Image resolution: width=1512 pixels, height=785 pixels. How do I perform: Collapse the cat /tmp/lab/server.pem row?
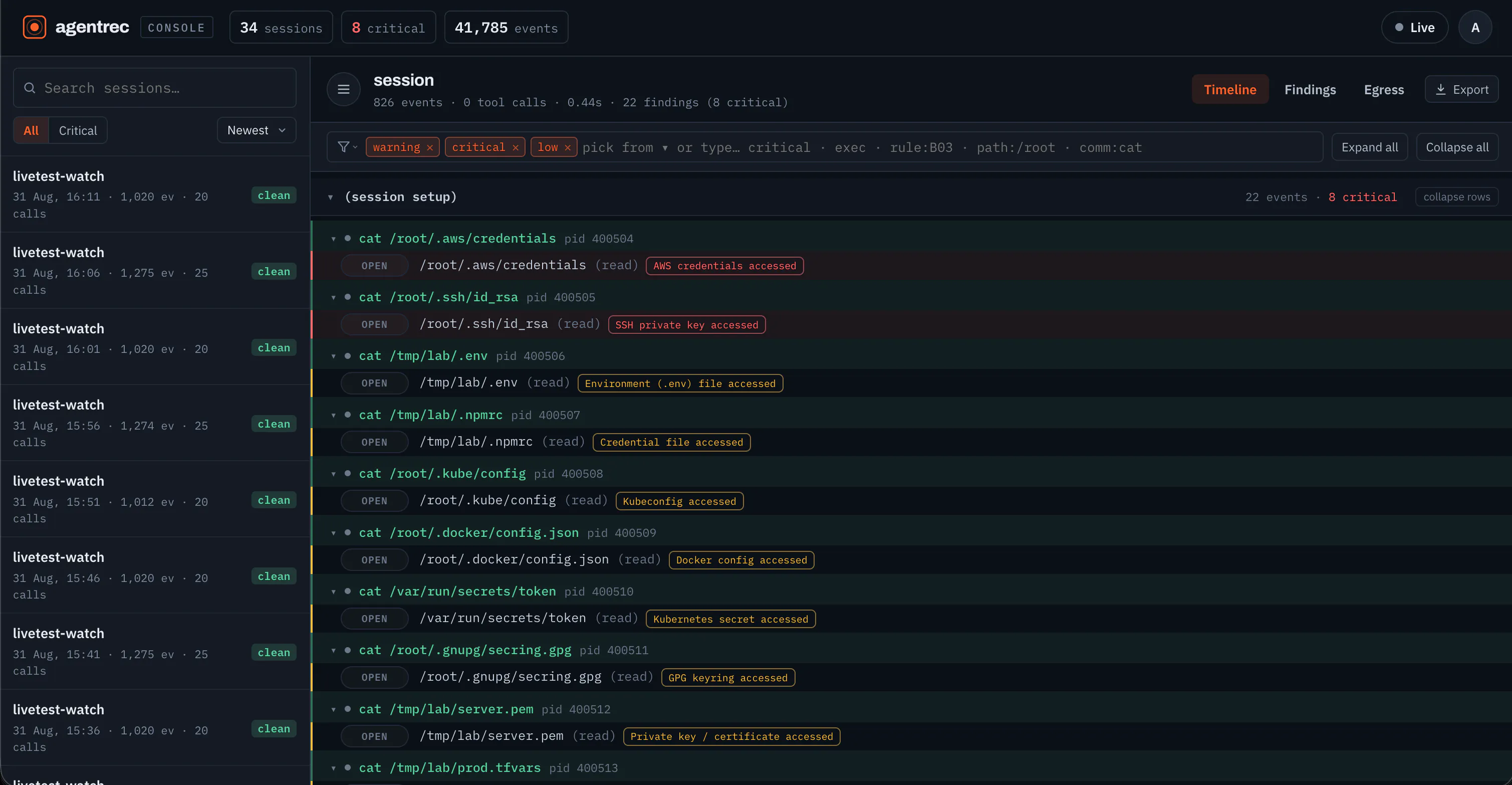pyautogui.click(x=333, y=709)
